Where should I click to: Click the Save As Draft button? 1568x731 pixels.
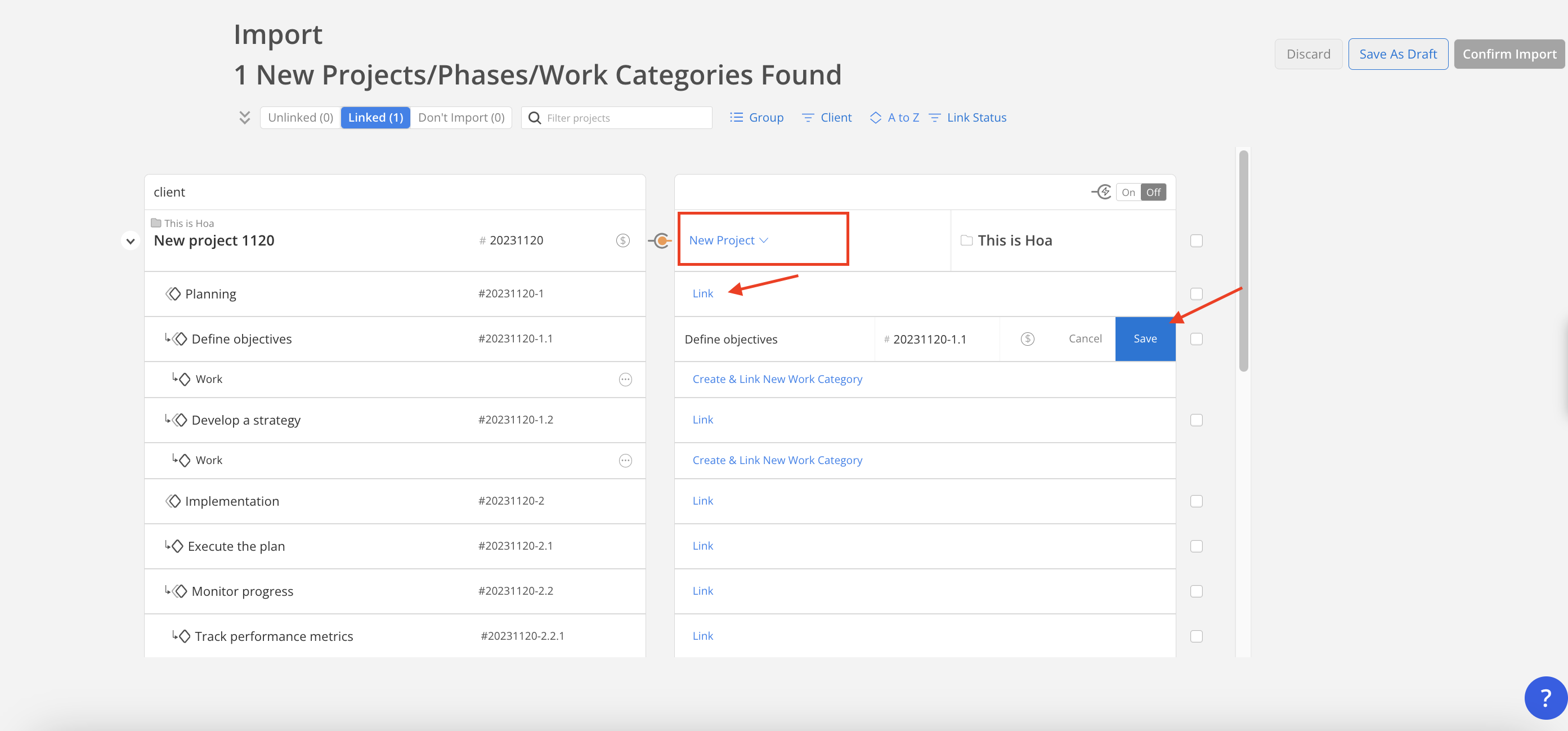tap(1397, 54)
